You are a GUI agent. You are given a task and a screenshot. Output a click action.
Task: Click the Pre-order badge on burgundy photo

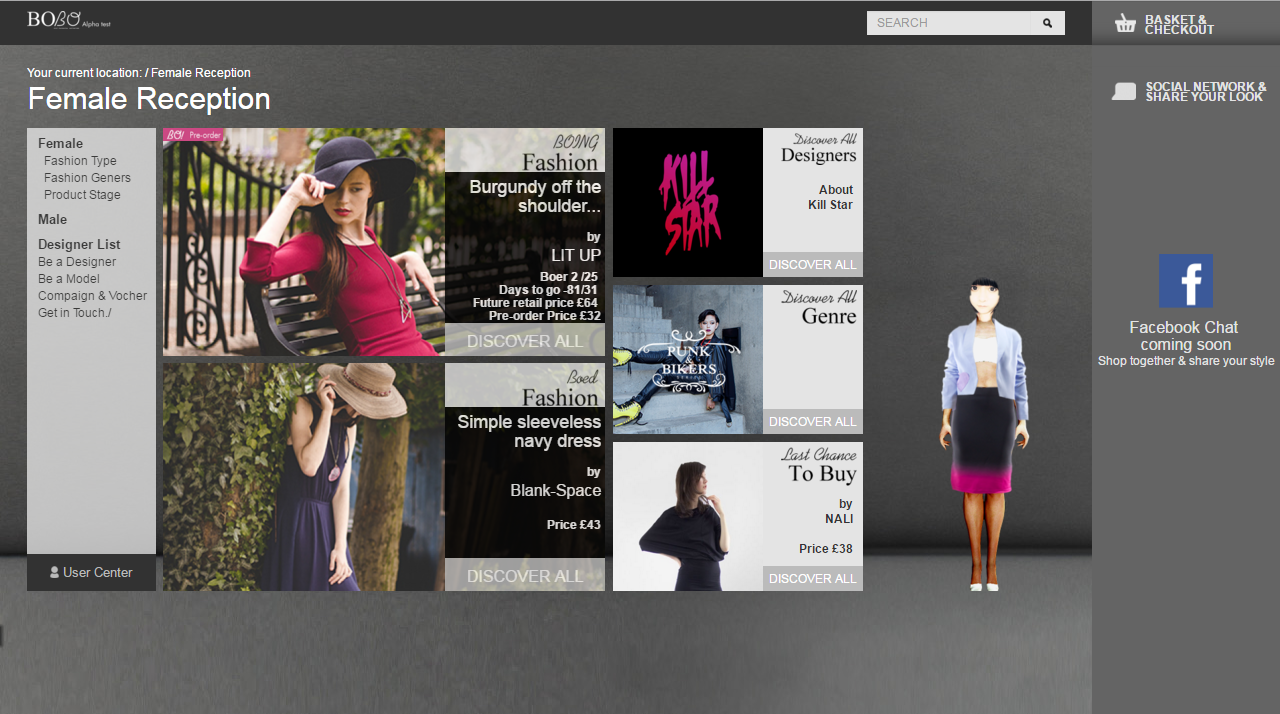(x=193, y=135)
